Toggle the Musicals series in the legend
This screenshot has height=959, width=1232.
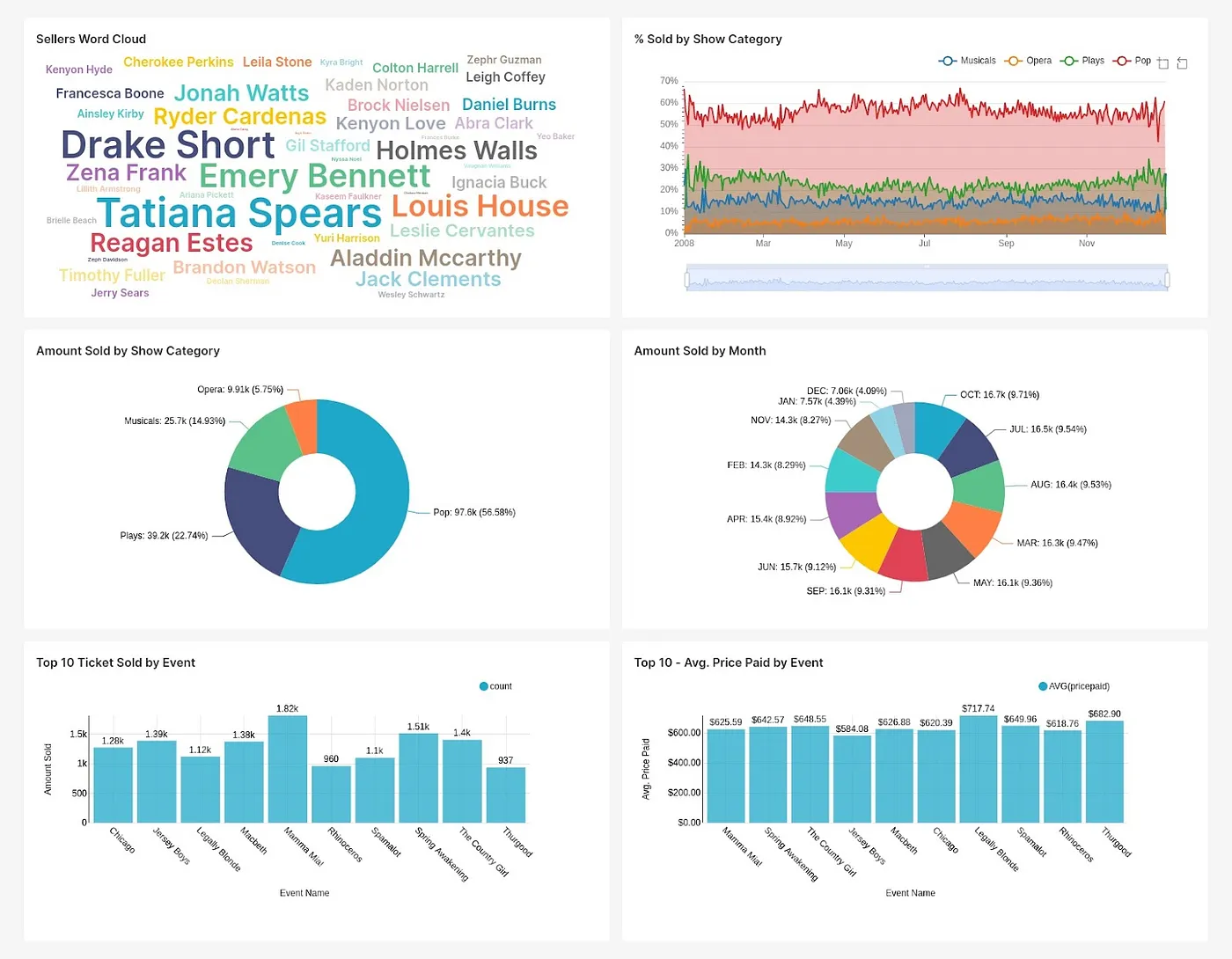[x=967, y=61]
